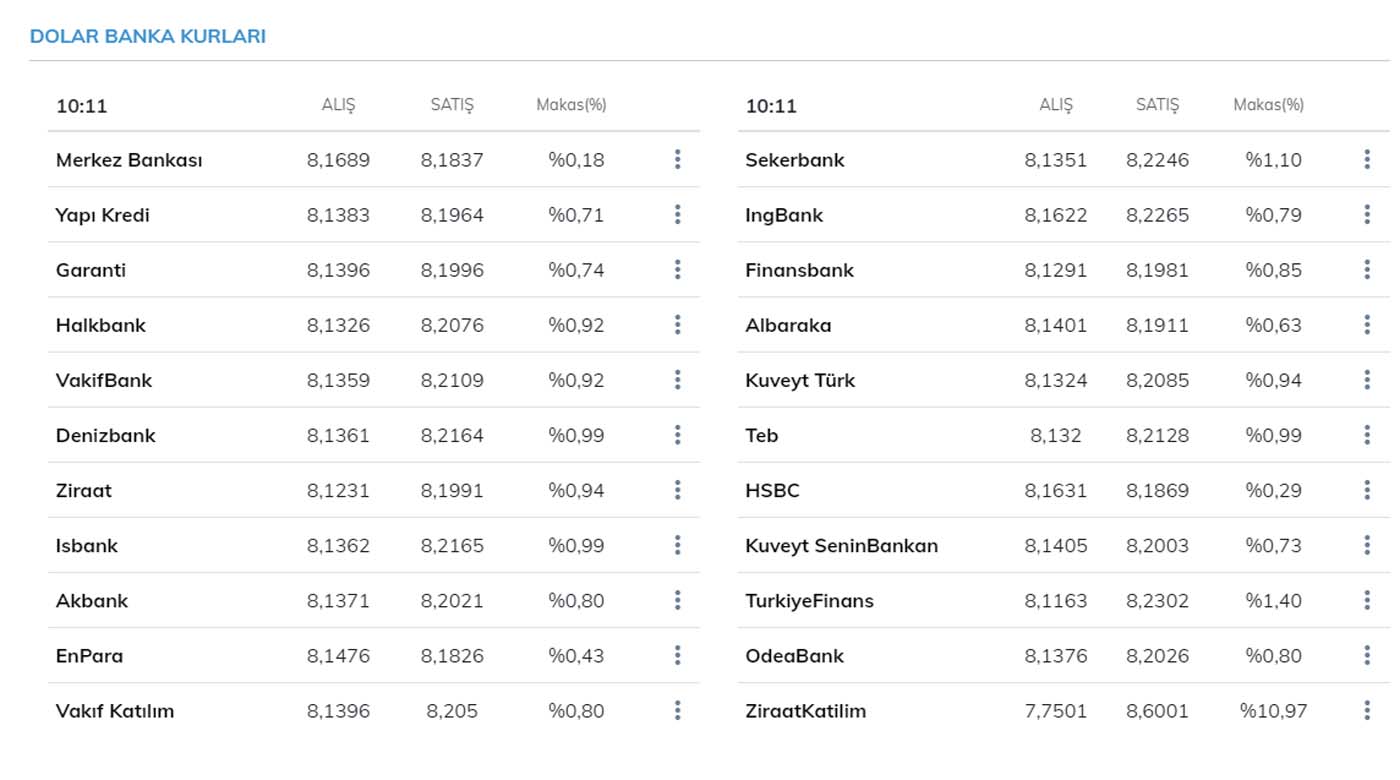Image resolution: width=1400 pixels, height=780 pixels.
Task: Open the three-dot menu for Merkez Bankası
Action: point(677,159)
